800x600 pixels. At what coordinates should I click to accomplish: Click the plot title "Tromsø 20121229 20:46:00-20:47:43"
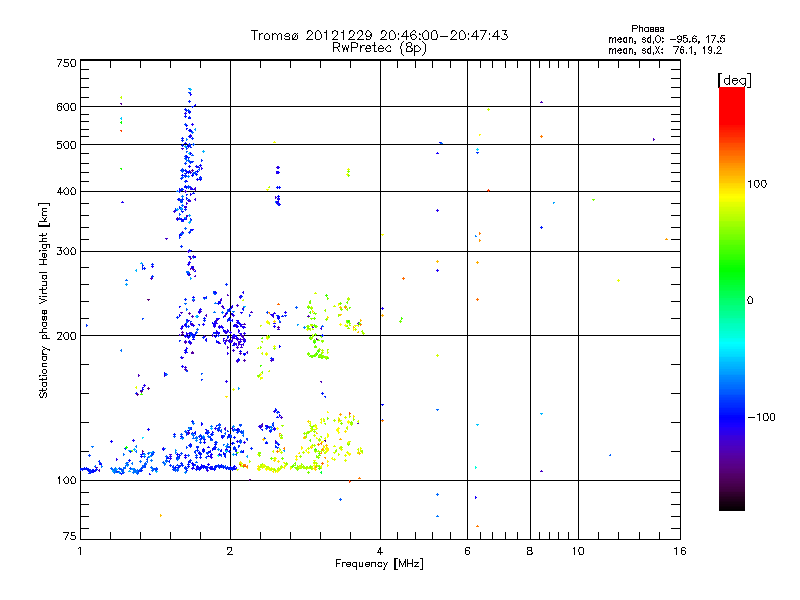click(379, 35)
